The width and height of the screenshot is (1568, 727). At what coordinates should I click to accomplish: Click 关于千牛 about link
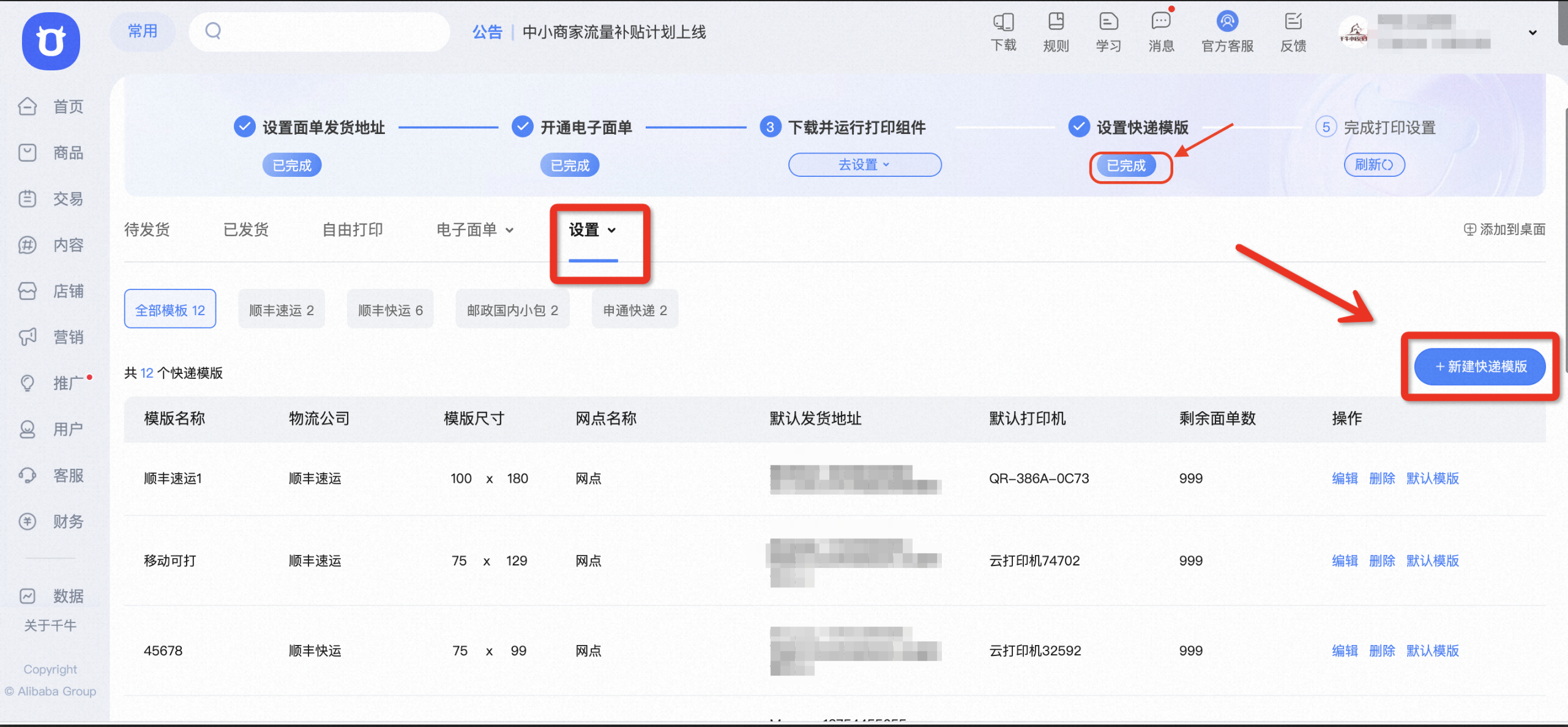[50, 625]
